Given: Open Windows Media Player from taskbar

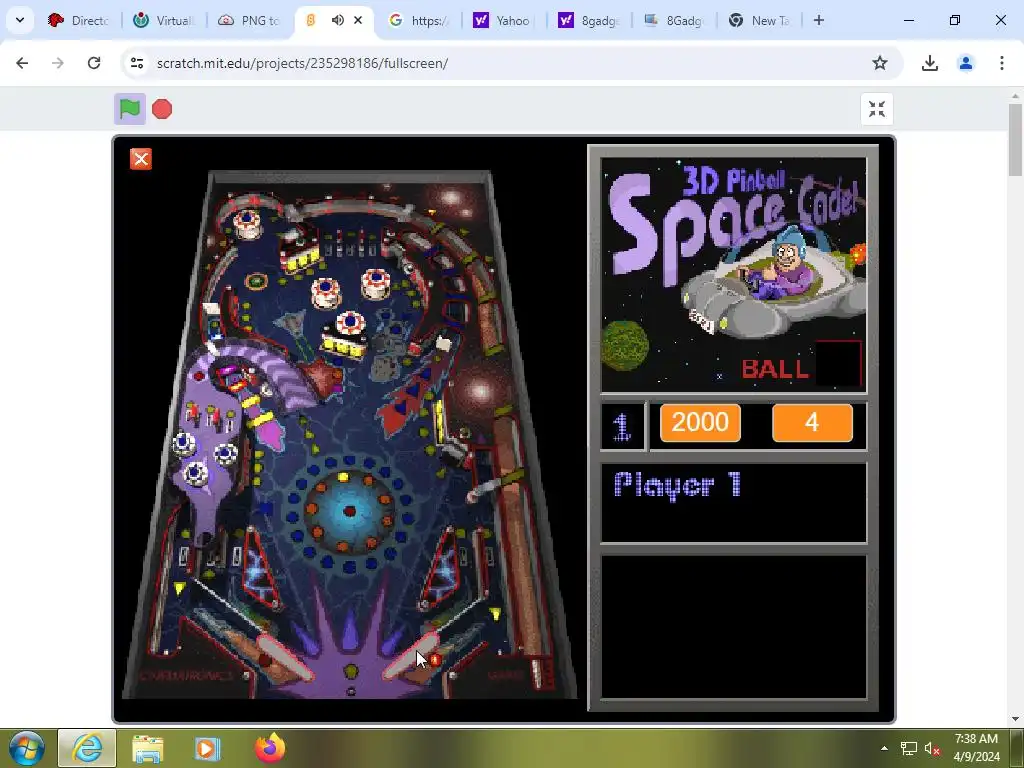Looking at the screenshot, I should coord(208,748).
